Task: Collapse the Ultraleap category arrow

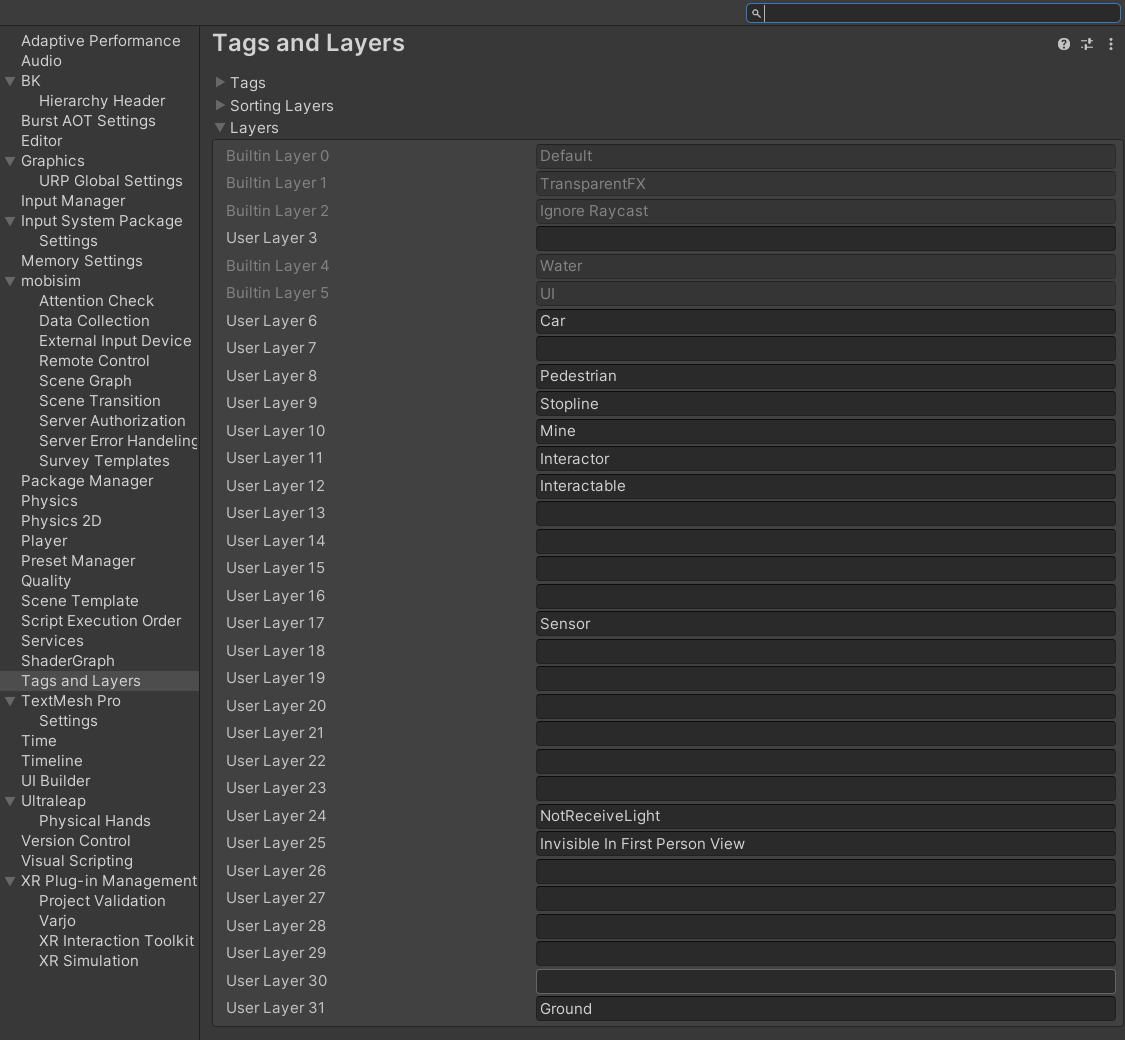Action: [x=10, y=801]
